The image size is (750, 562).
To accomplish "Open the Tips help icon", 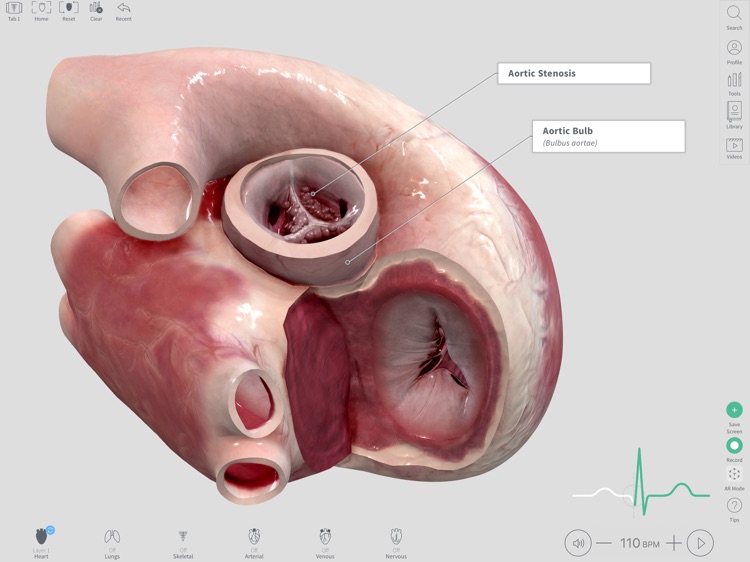I will point(734,506).
